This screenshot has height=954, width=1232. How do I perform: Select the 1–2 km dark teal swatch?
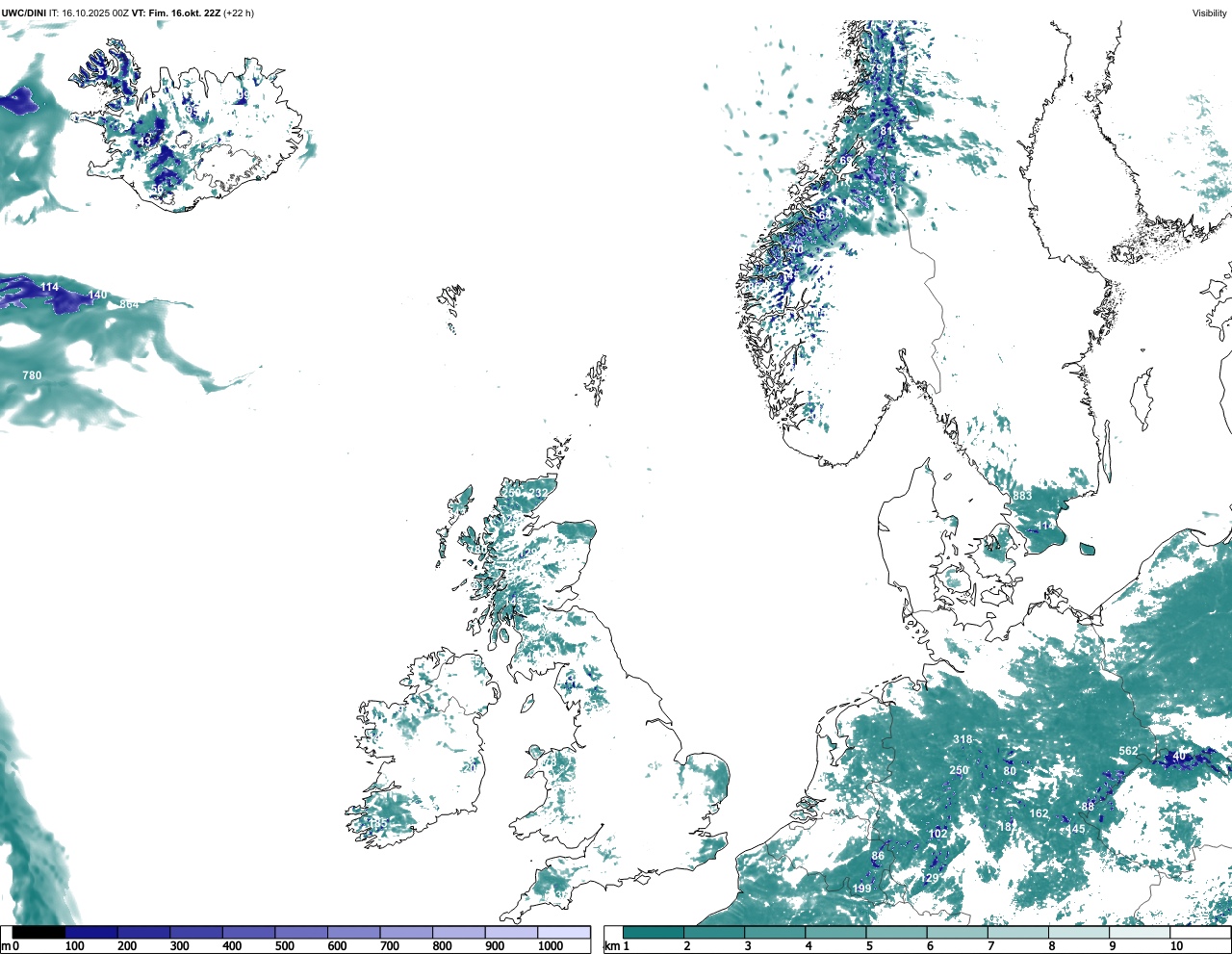tap(654, 932)
